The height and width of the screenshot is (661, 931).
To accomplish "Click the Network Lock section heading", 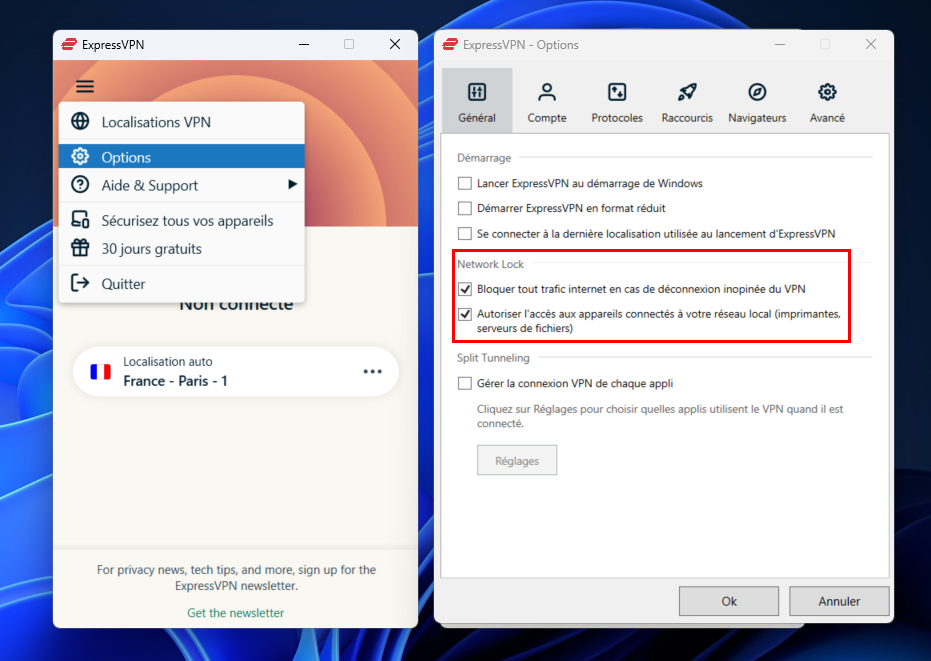I will 490,264.
